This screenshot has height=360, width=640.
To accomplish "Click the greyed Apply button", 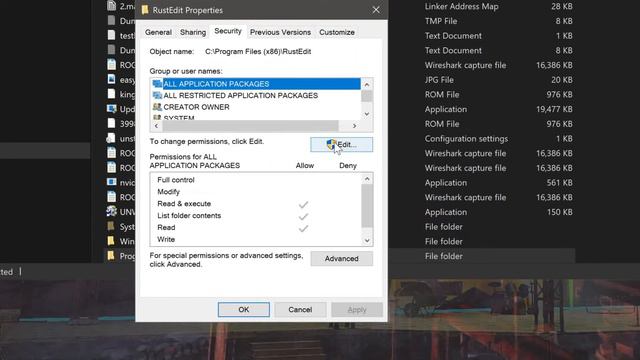I will (x=357, y=309).
